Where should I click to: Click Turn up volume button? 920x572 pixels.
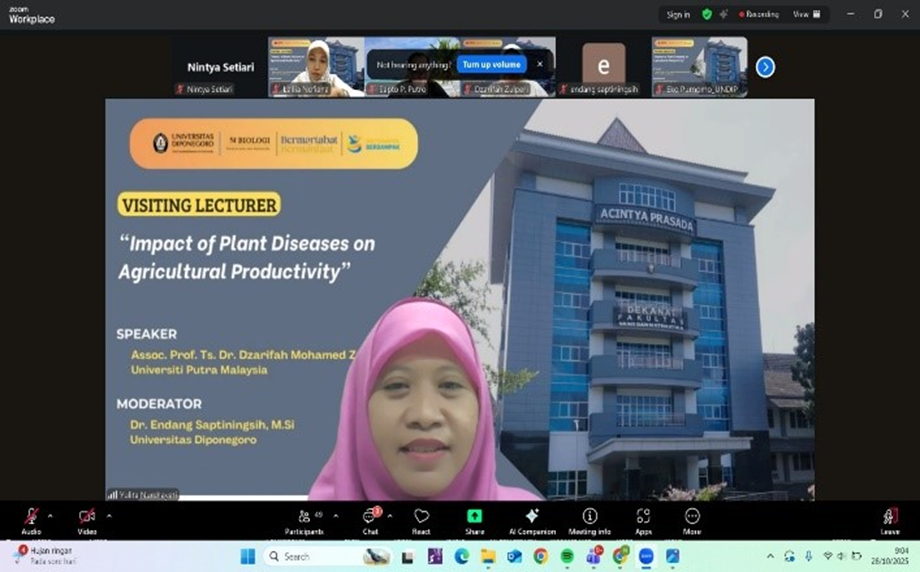492,64
